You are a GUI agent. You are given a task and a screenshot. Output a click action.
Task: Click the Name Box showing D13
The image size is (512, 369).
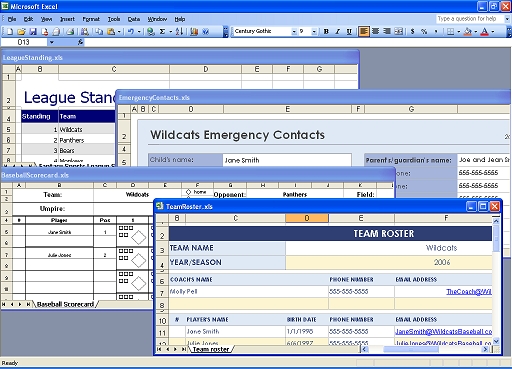click(24, 42)
